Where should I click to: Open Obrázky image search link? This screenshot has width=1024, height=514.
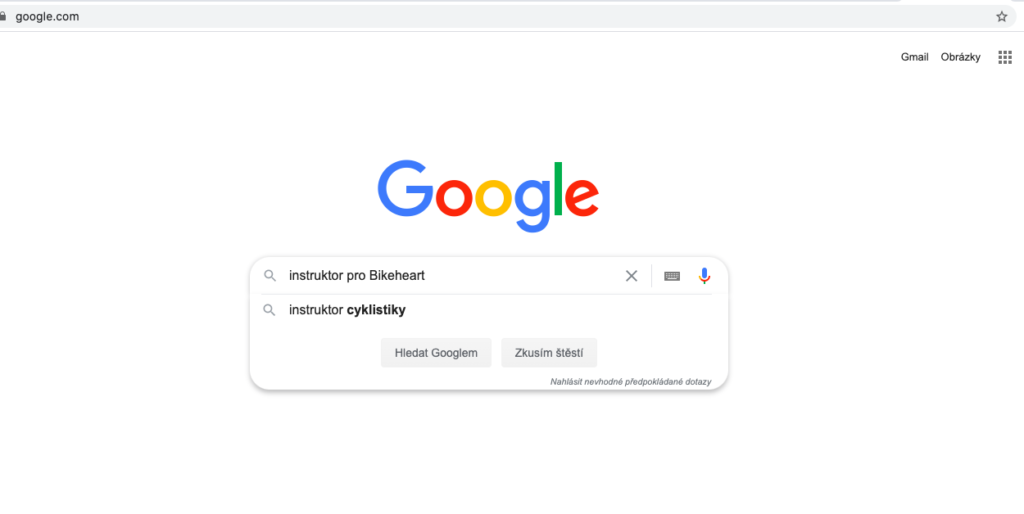coord(960,57)
